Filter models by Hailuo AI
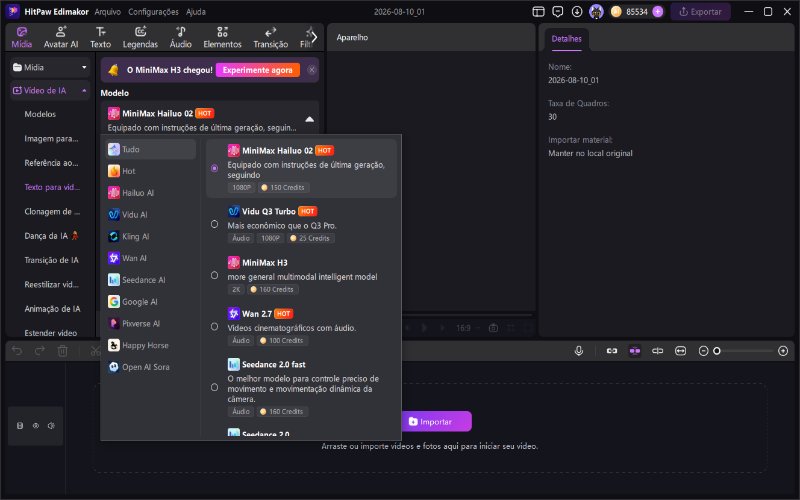 pyautogui.click(x=151, y=193)
